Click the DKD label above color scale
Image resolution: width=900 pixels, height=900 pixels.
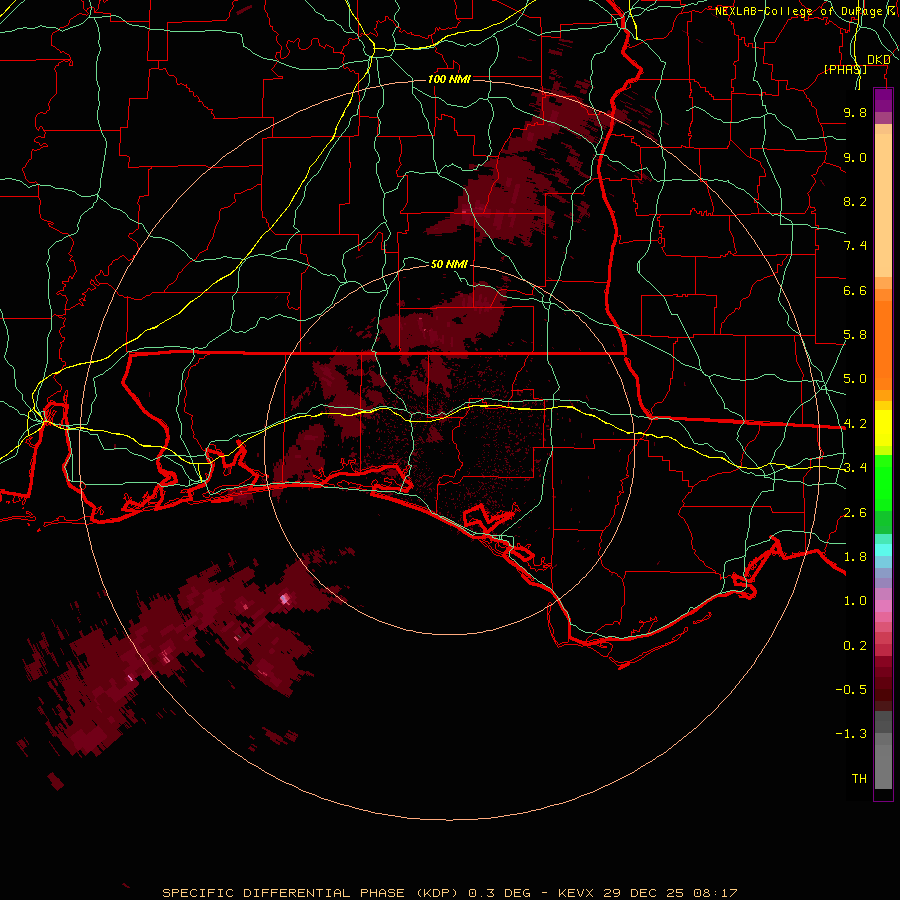(878, 59)
